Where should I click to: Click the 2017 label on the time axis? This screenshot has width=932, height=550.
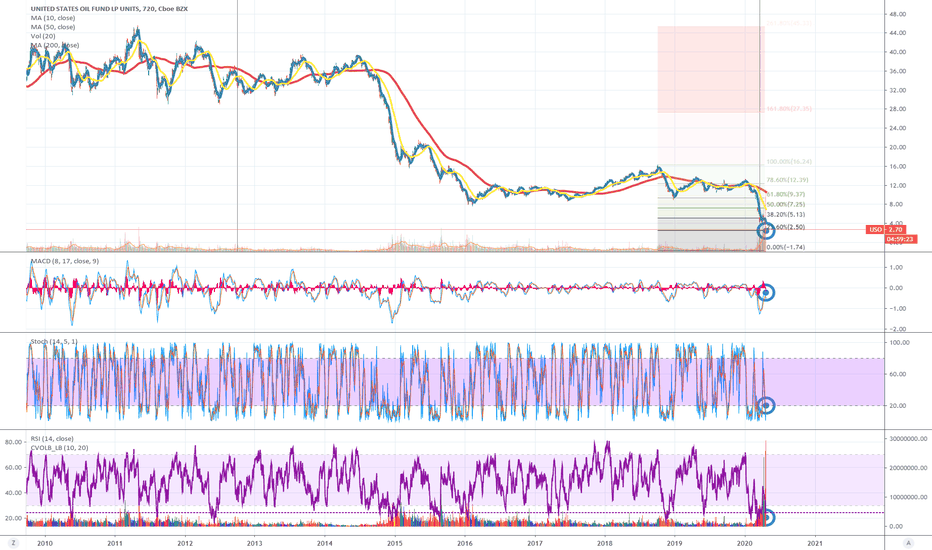coord(535,543)
